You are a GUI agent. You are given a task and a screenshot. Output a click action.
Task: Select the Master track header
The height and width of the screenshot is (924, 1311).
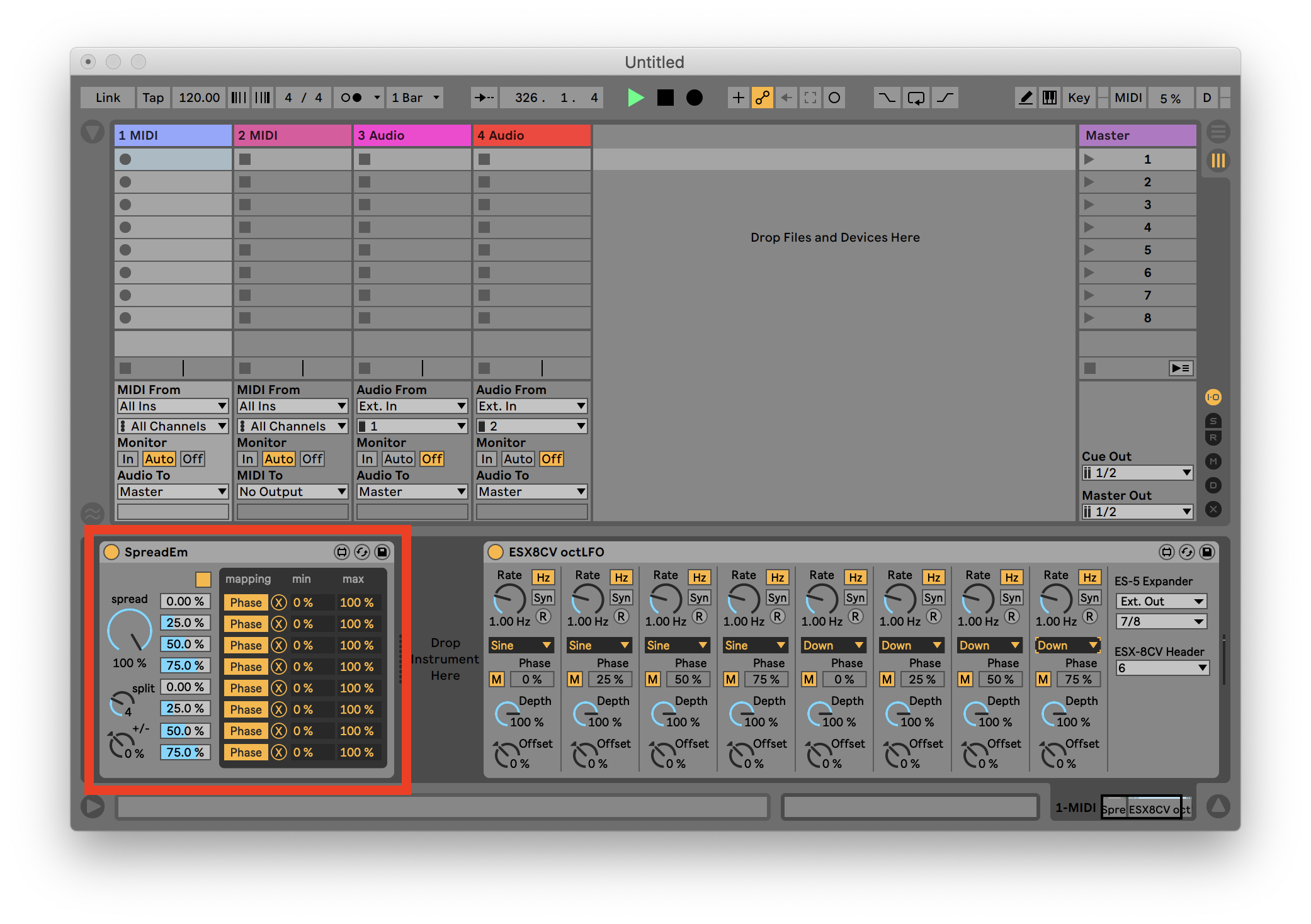(x=1137, y=135)
